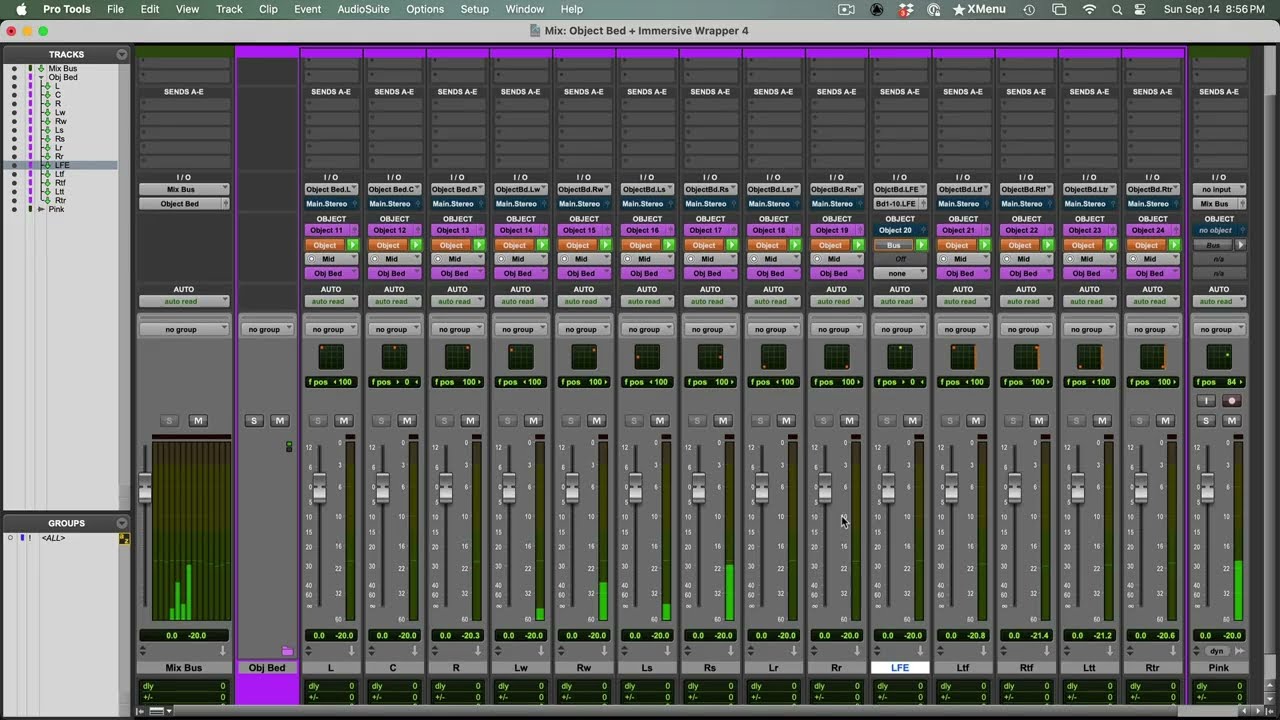
Task: Toggle the show/hide dot for Mix Bus in track list
Action: [x=14, y=69]
